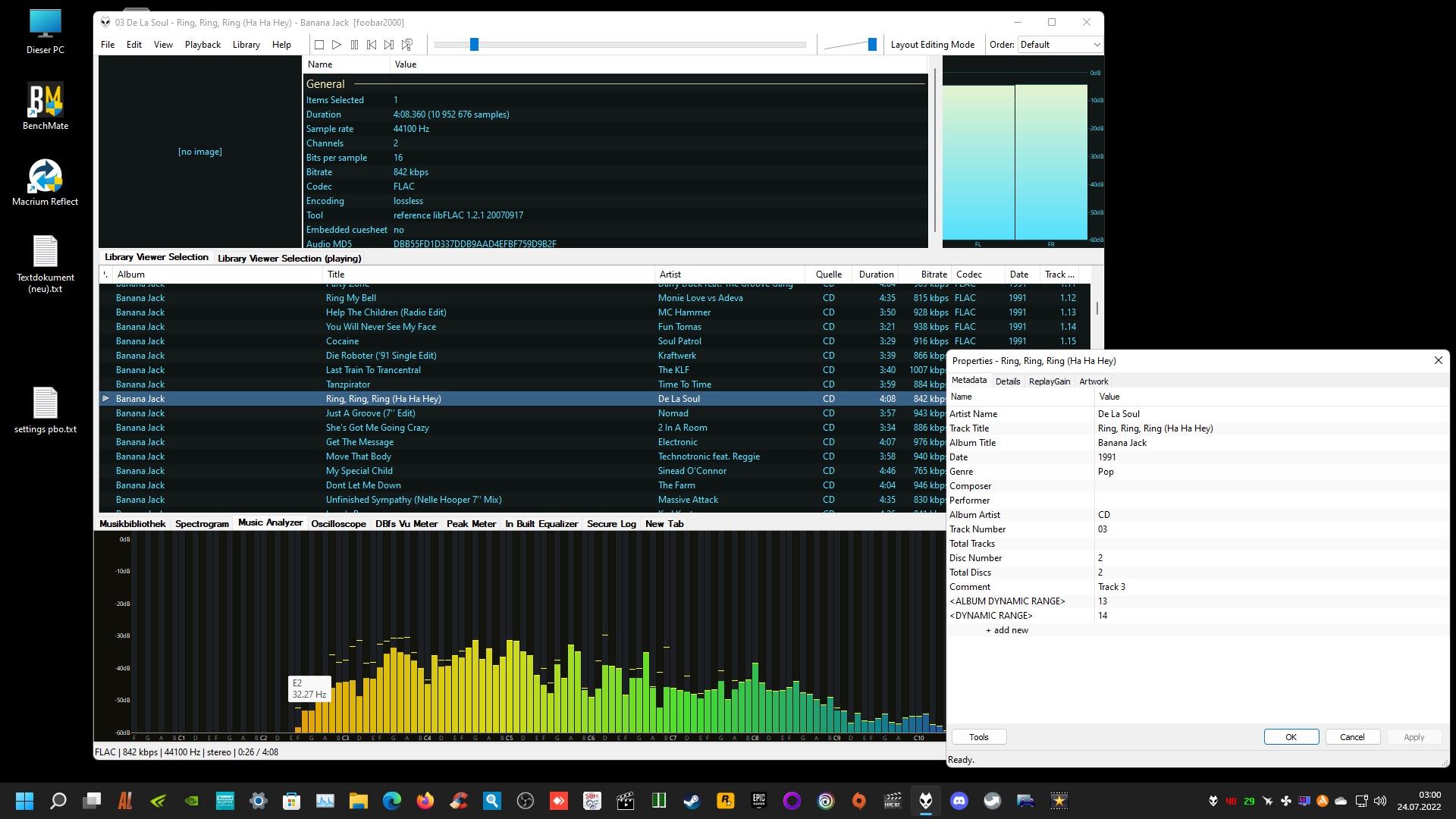This screenshot has height=819, width=1456.
Task: Click the random playback icon
Action: point(407,45)
